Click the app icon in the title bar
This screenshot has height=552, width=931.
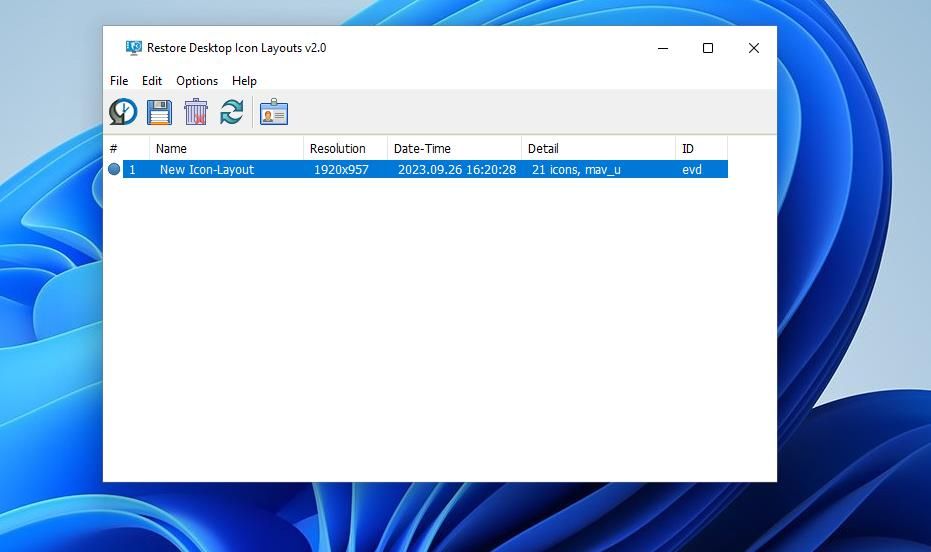pos(133,48)
